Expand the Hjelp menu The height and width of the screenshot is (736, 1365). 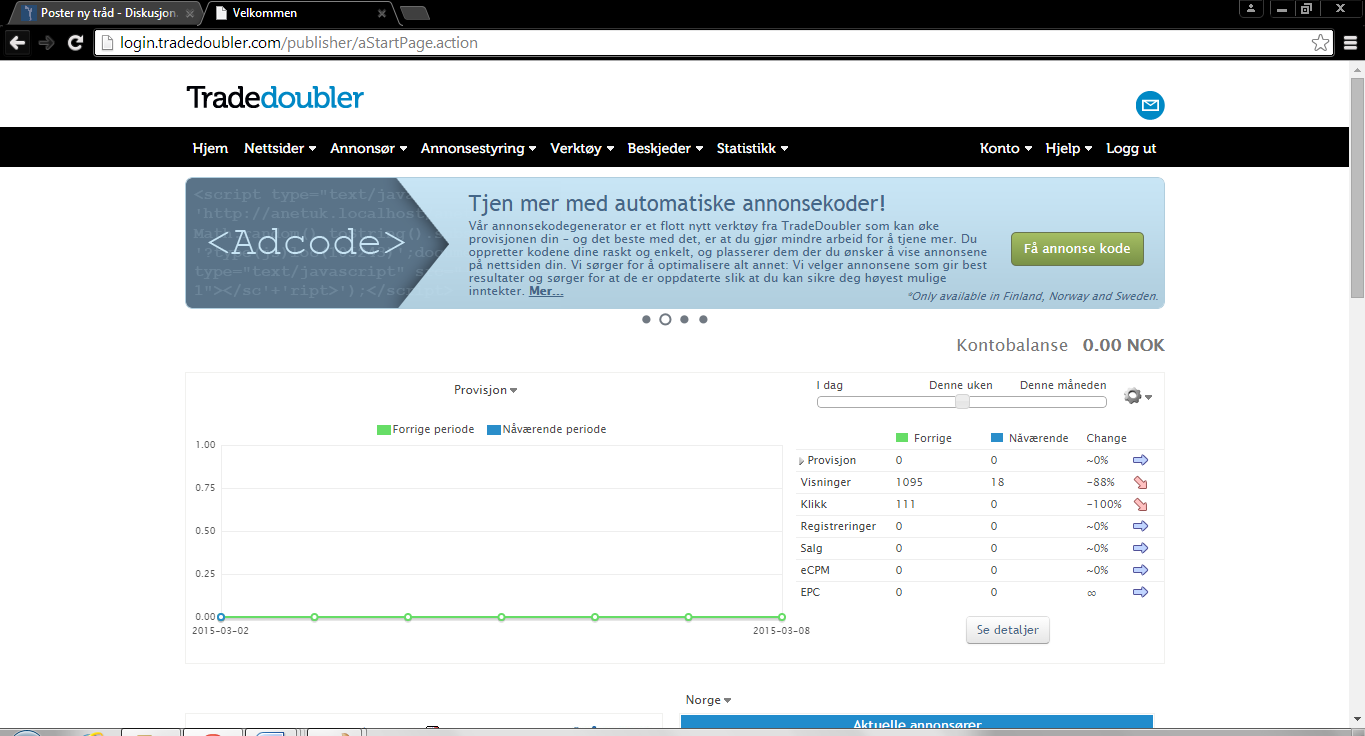[1069, 148]
